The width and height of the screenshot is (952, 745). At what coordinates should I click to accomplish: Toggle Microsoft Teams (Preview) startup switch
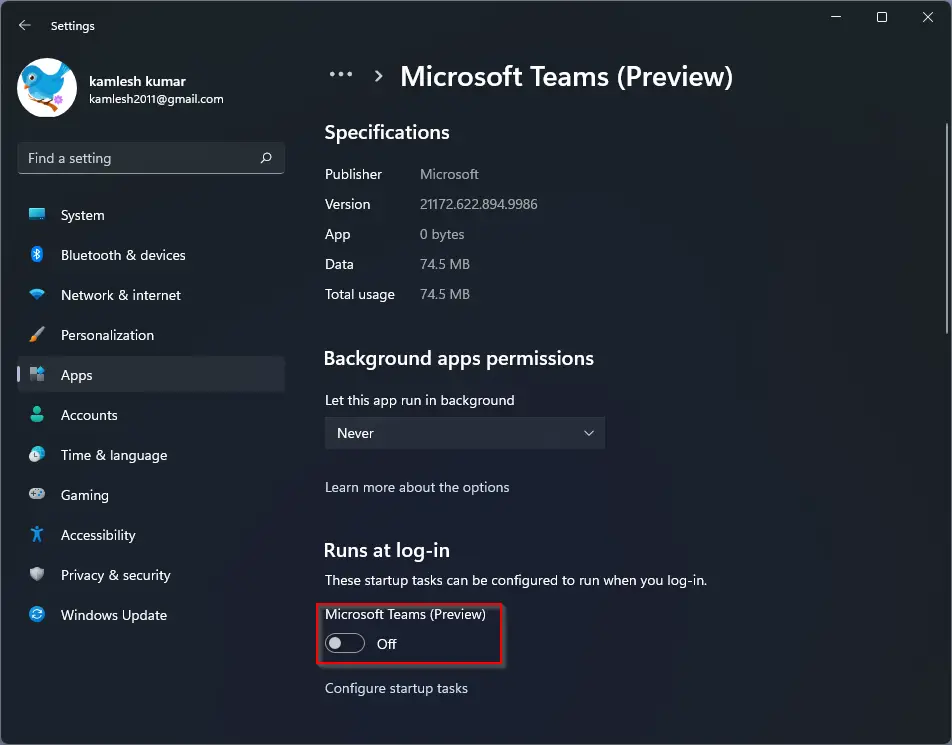pos(345,643)
